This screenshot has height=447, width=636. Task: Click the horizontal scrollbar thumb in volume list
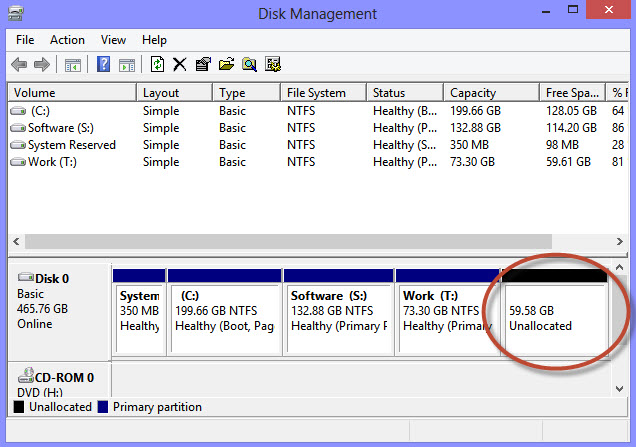click(x=288, y=241)
